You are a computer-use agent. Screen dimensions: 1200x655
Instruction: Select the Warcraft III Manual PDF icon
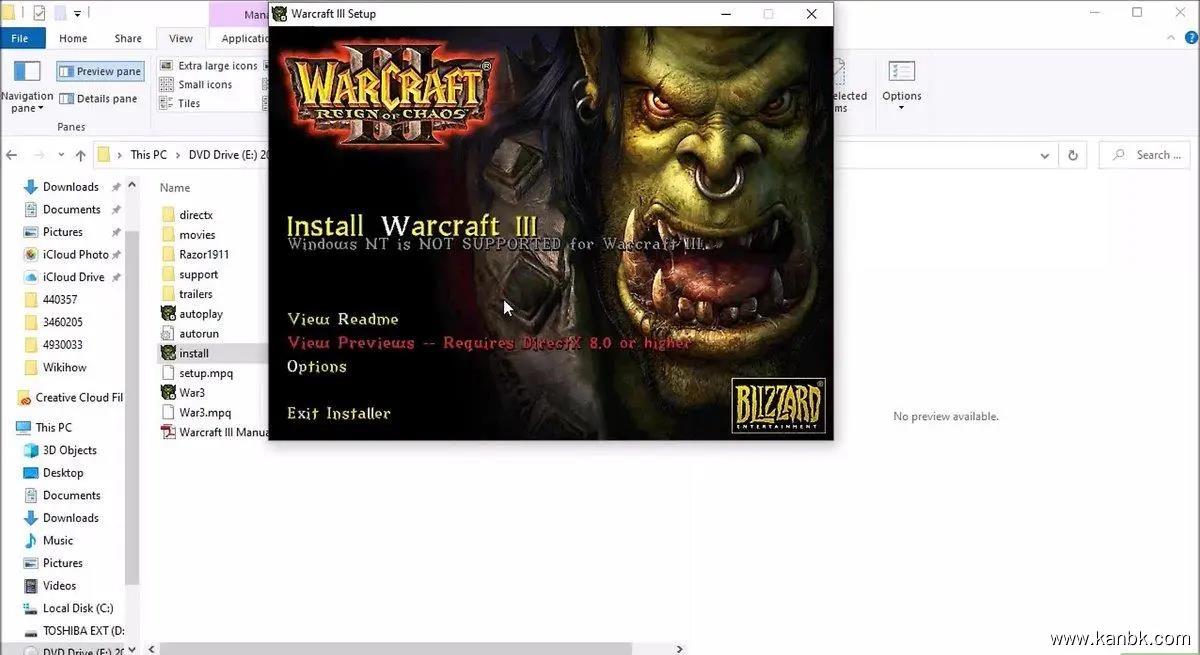[x=168, y=433]
